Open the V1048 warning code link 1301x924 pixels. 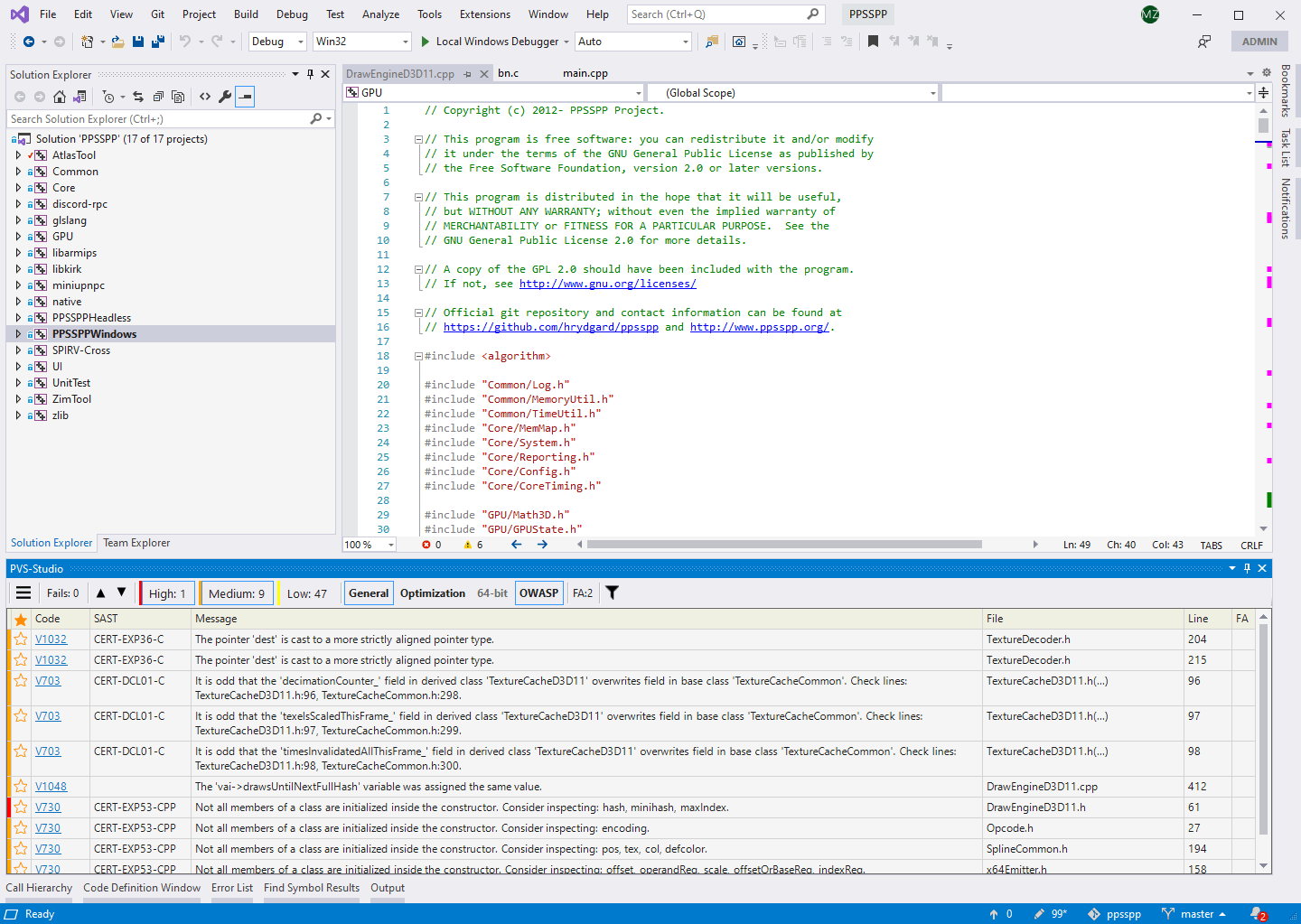pyautogui.click(x=51, y=787)
